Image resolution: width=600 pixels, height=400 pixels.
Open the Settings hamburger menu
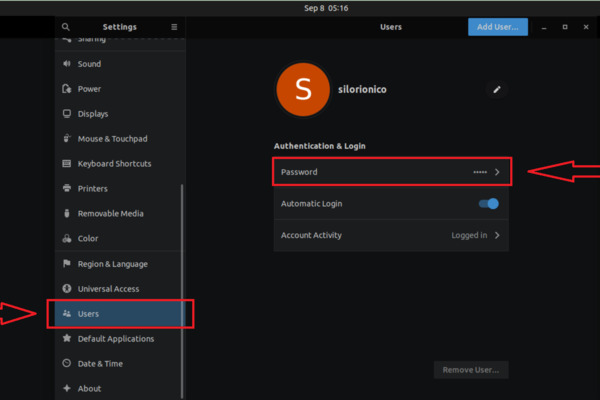[174, 27]
